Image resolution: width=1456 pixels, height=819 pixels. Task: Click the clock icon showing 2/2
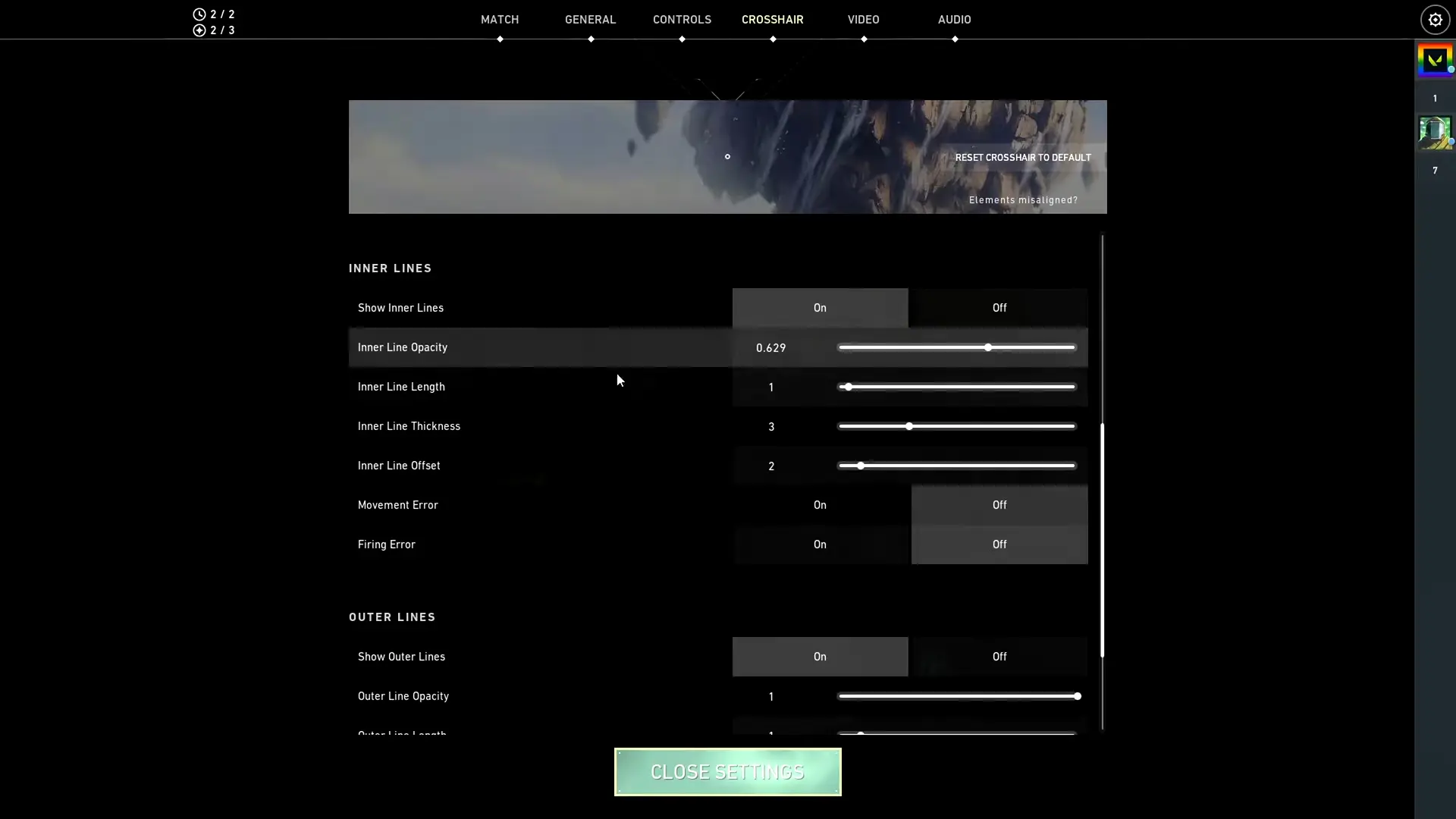tap(200, 14)
